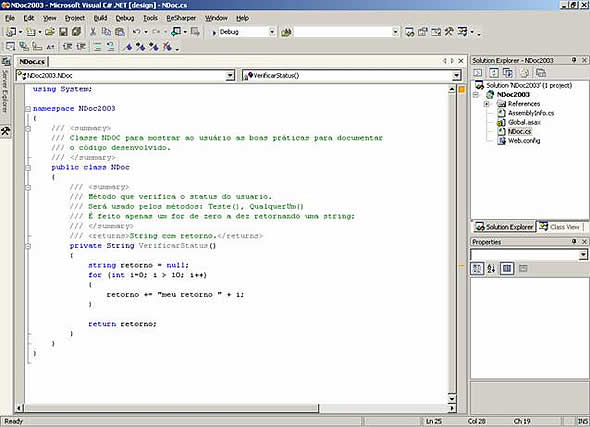Open the Find combo box dropdown arrow
The image size is (590, 427).
(x=395, y=32)
